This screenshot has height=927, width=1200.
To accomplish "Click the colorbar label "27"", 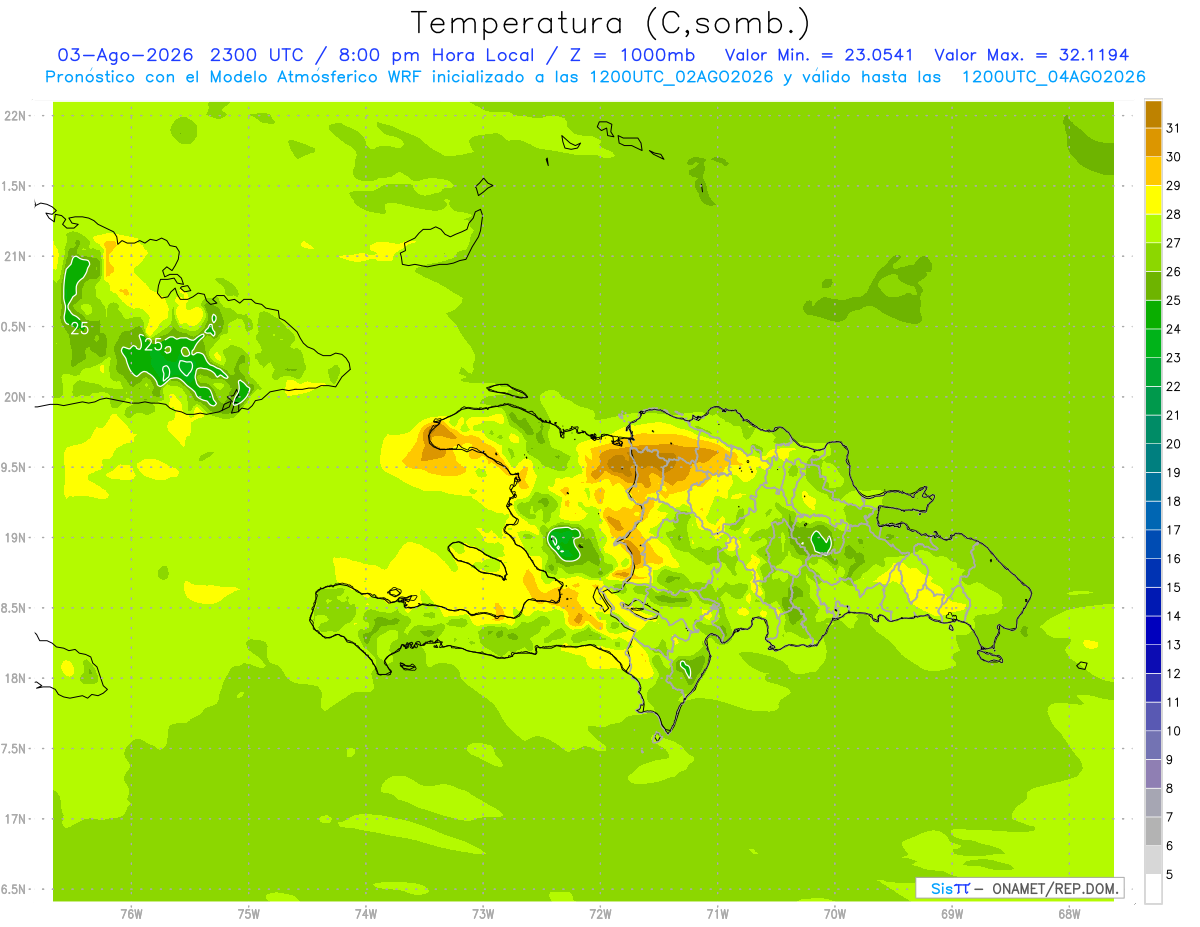I will pyautogui.click(x=1174, y=243).
